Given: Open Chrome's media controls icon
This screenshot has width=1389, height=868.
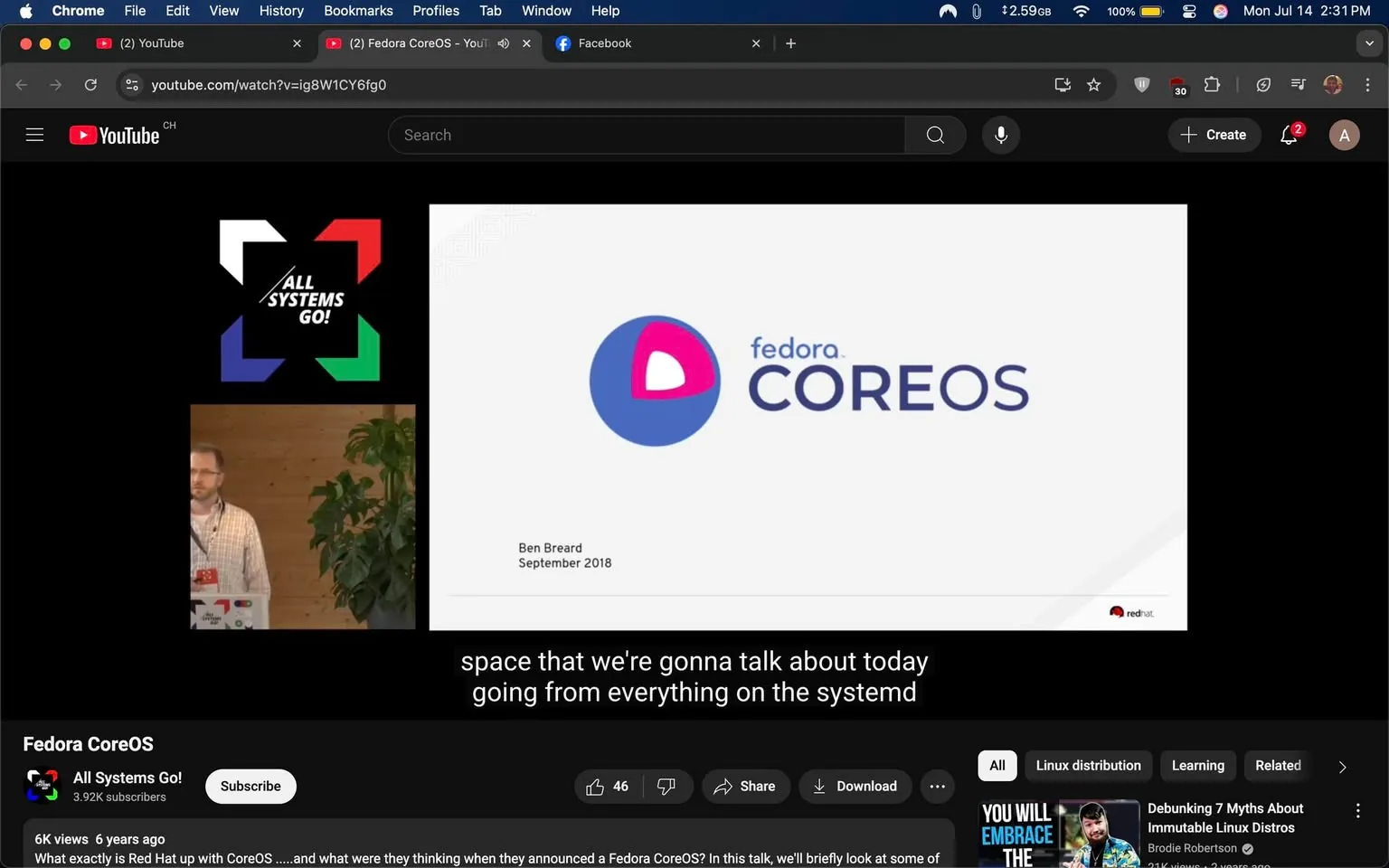Looking at the screenshot, I should pos(1297,85).
